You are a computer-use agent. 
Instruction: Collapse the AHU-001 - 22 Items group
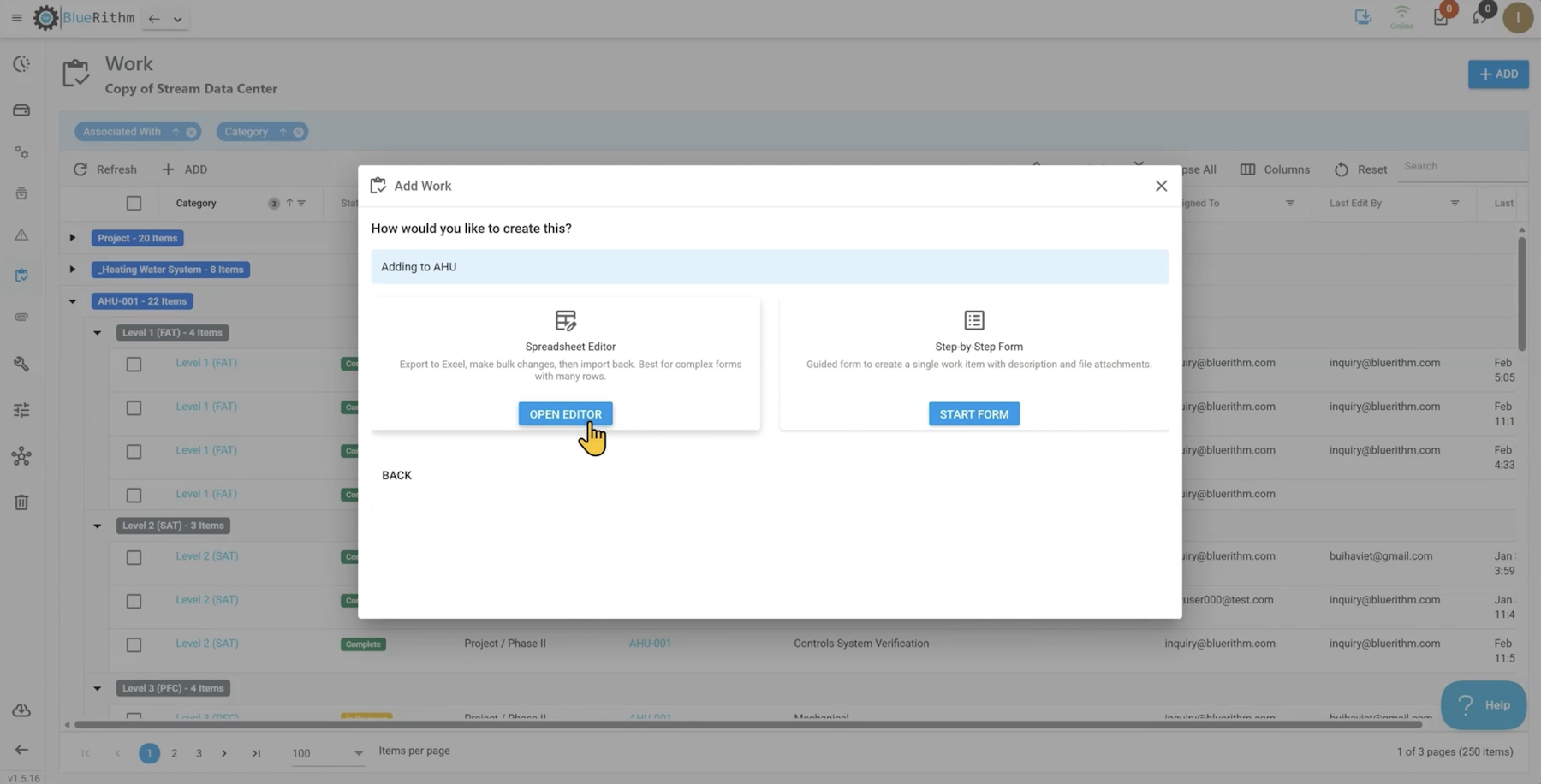(x=73, y=301)
